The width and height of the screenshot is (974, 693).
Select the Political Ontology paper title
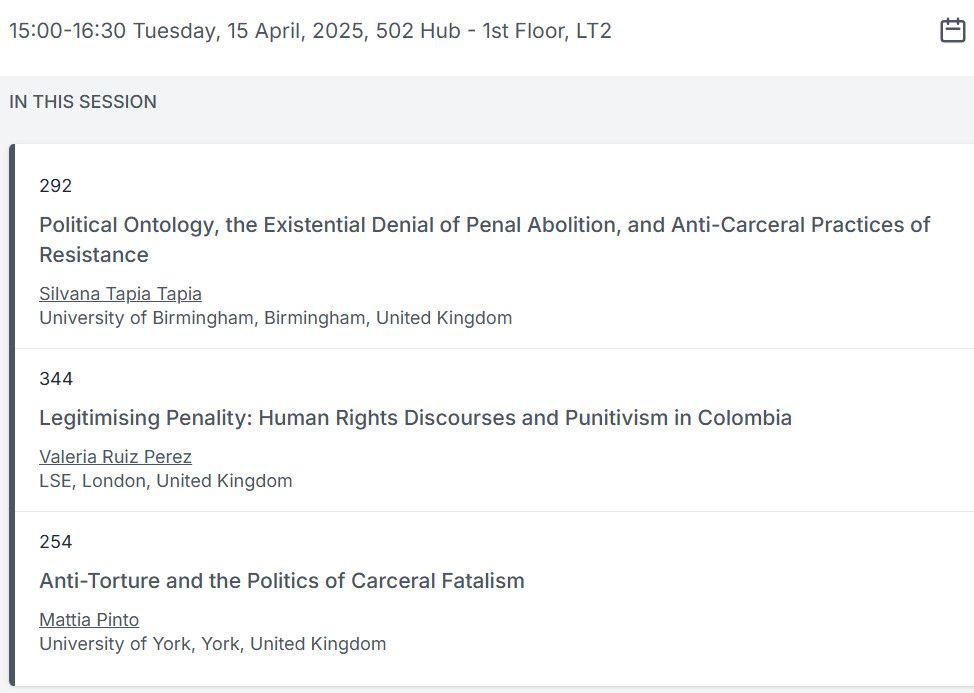tap(485, 240)
